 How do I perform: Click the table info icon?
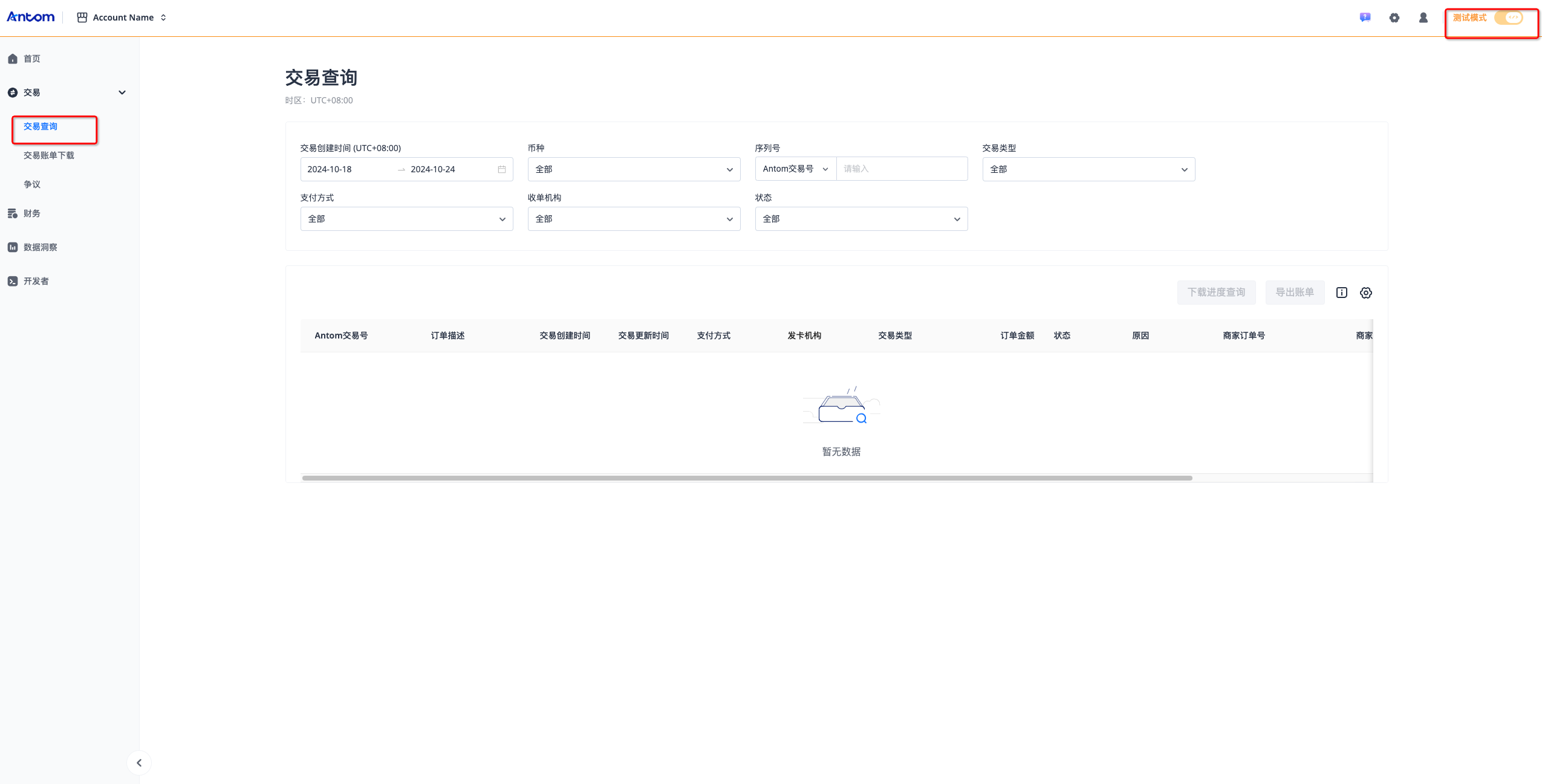[x=1341, y=293]
